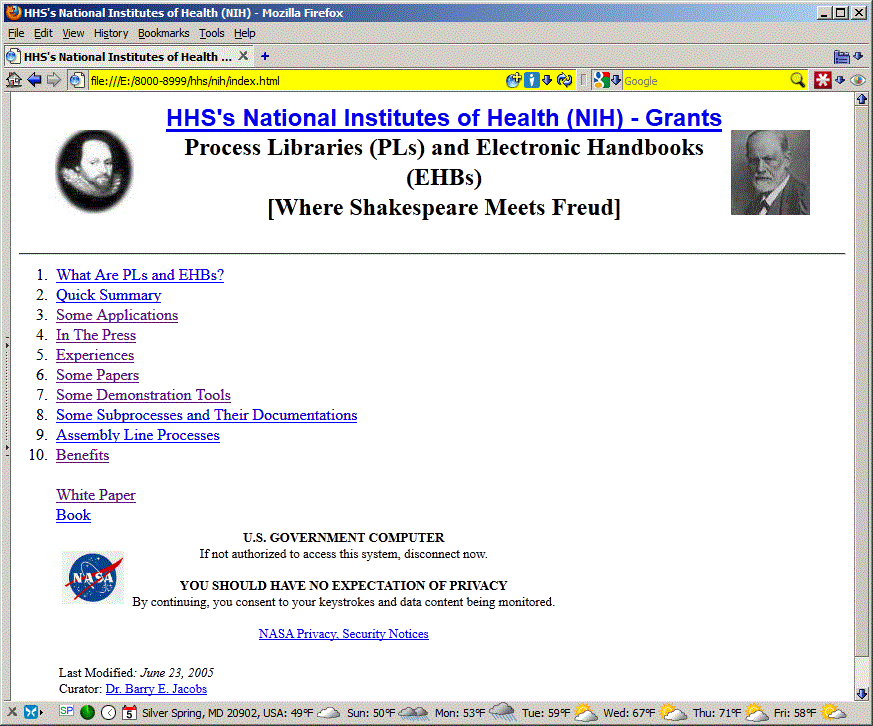Click Monday's rain shower forecast icon
This screenshot has width=873, height=726.
pos(503,712)
